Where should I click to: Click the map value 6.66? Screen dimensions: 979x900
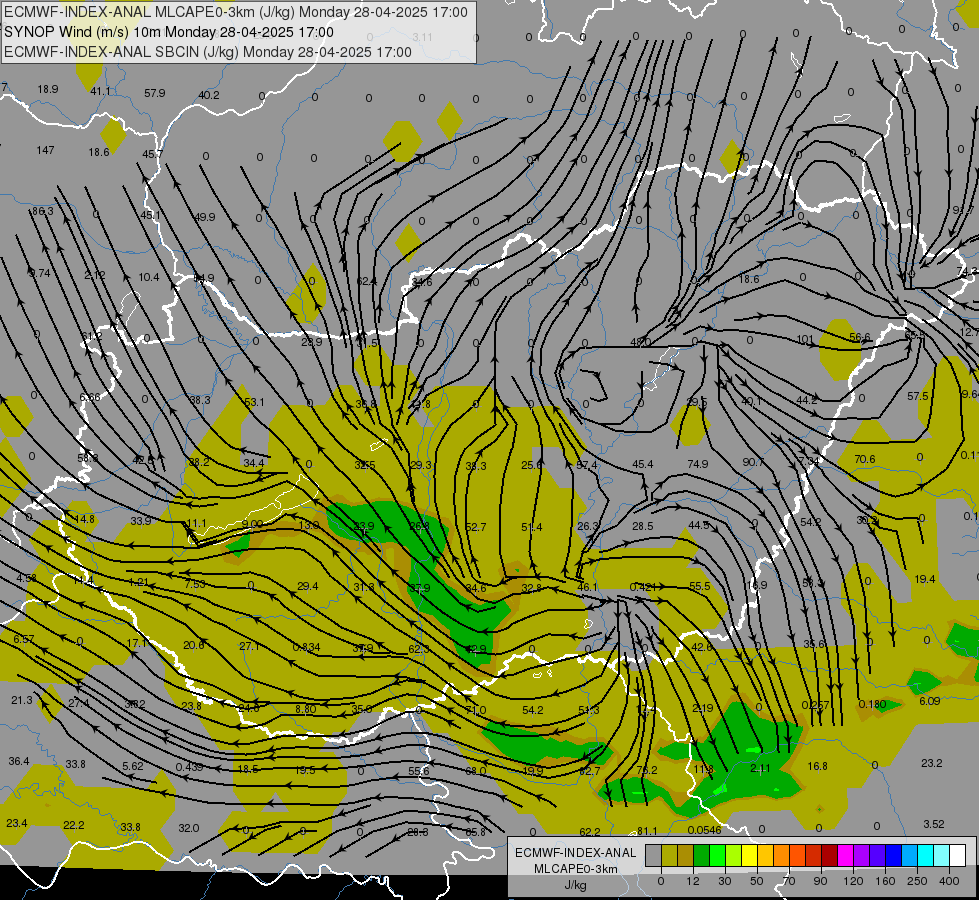[x=90, y=397]
